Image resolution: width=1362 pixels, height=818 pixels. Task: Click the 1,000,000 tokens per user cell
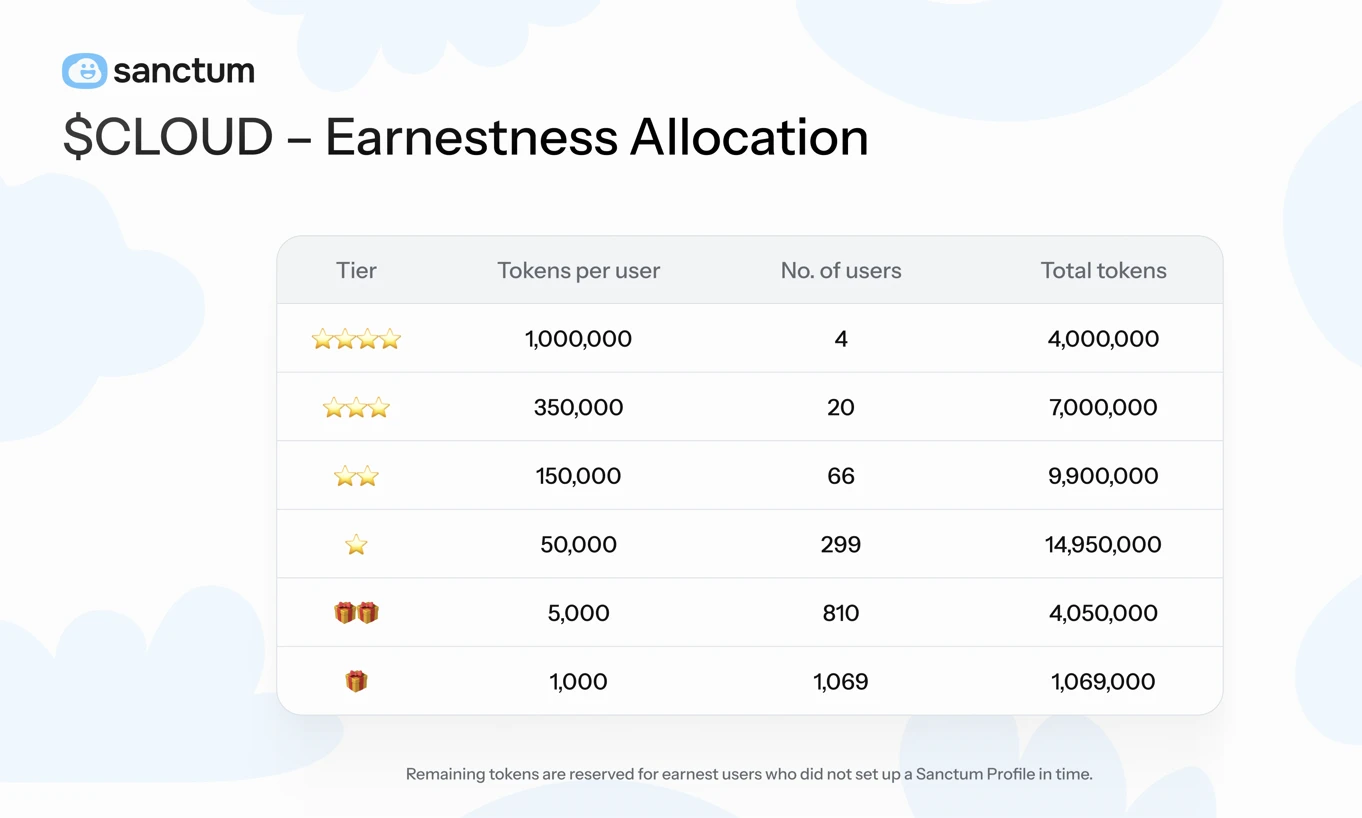[578, 339]
